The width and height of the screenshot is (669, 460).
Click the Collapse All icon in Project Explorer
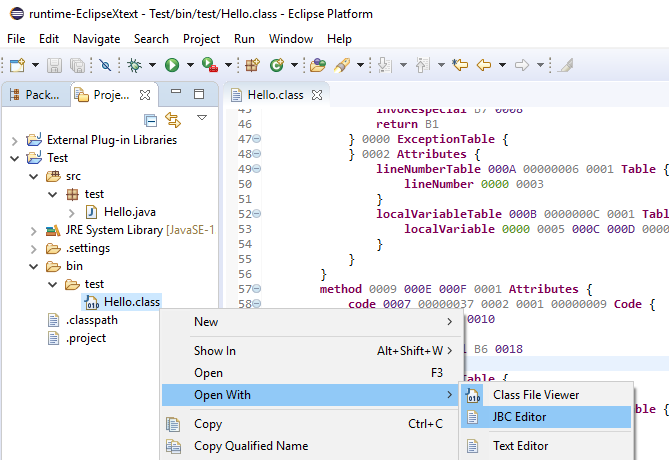[151, 121]
